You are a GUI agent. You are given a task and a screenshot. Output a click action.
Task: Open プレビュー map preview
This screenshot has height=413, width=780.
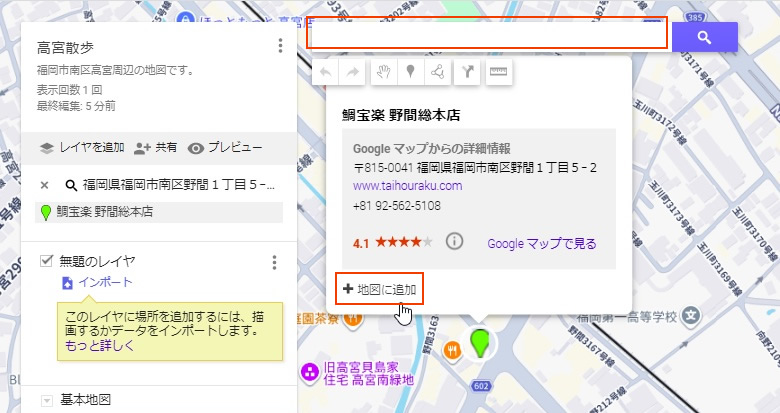tap(224, 148)
